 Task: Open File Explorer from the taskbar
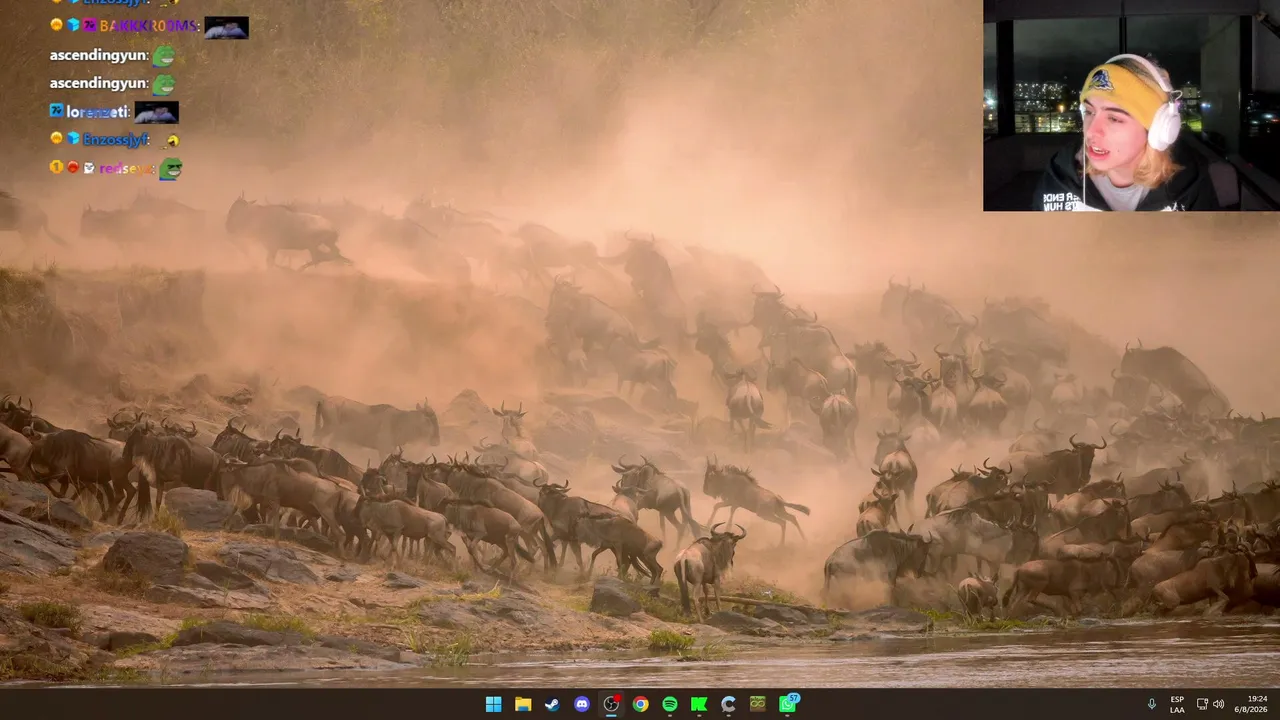[523, 704]
